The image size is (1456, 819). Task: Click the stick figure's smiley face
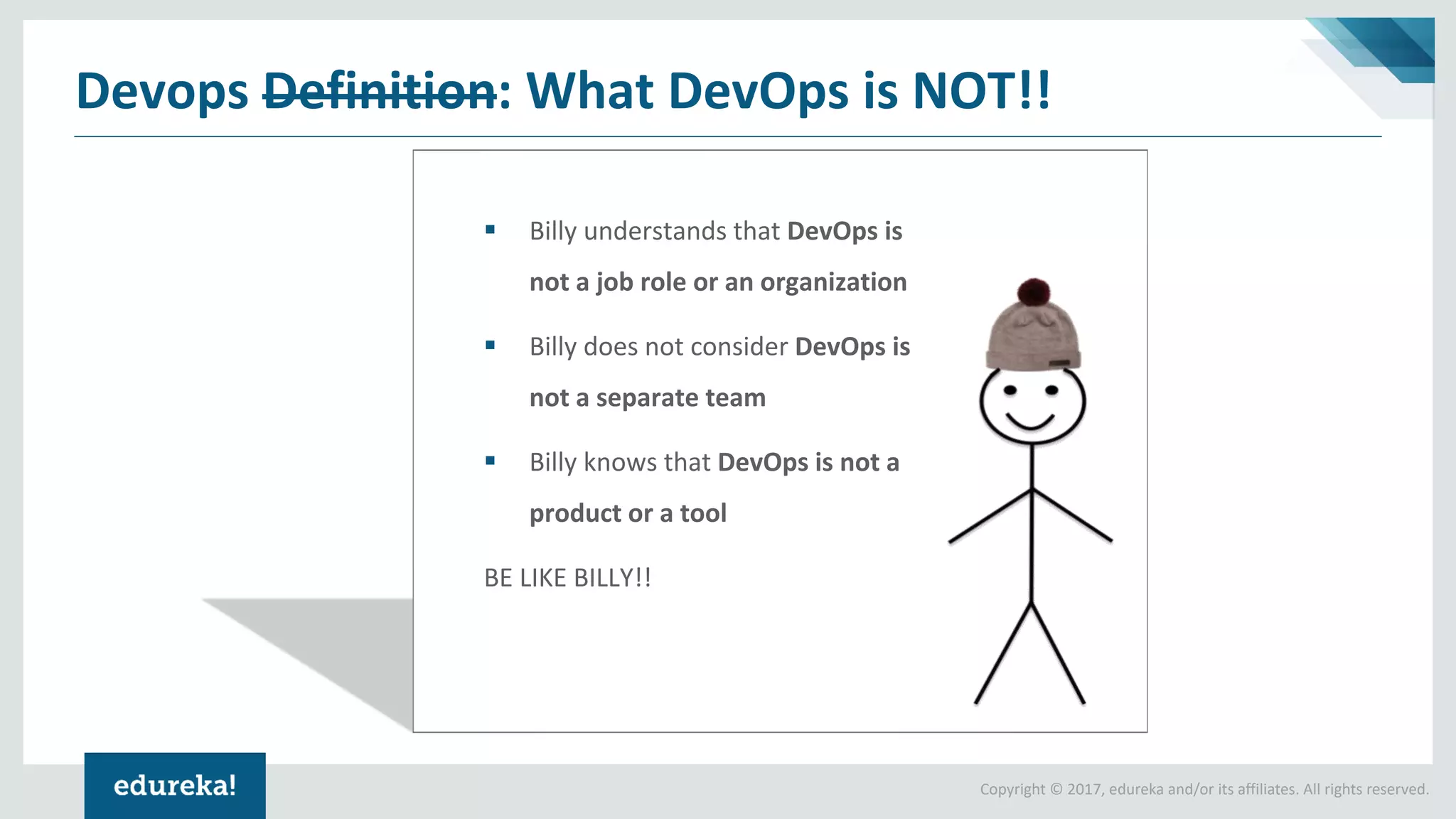(x=1032, y=405)
